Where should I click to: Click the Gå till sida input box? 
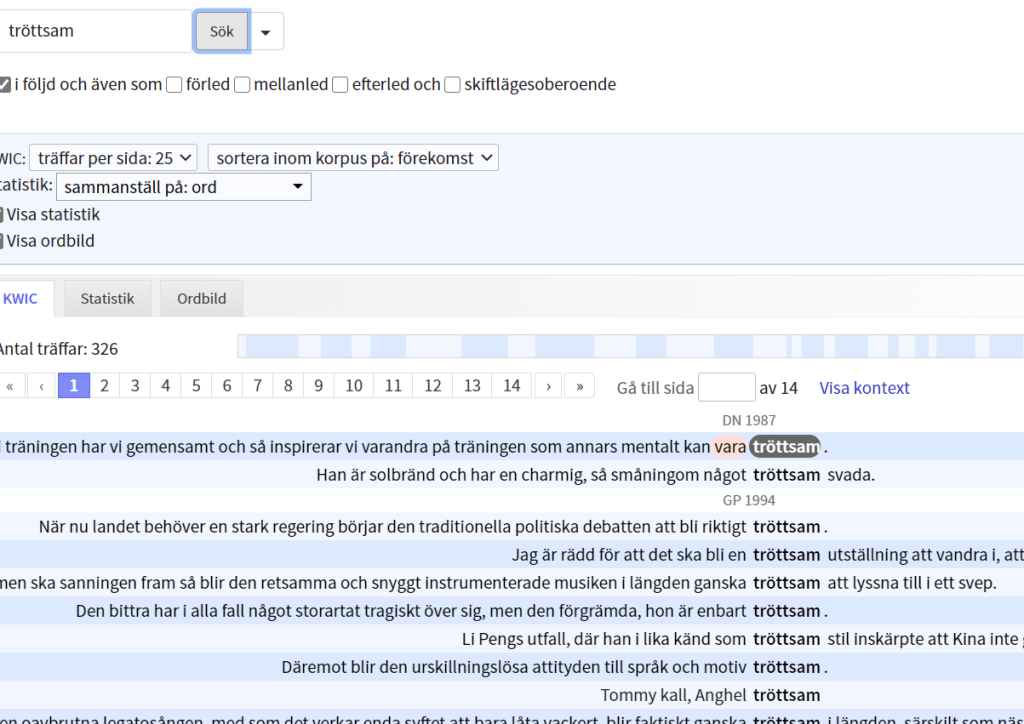[x=726, y=387]
